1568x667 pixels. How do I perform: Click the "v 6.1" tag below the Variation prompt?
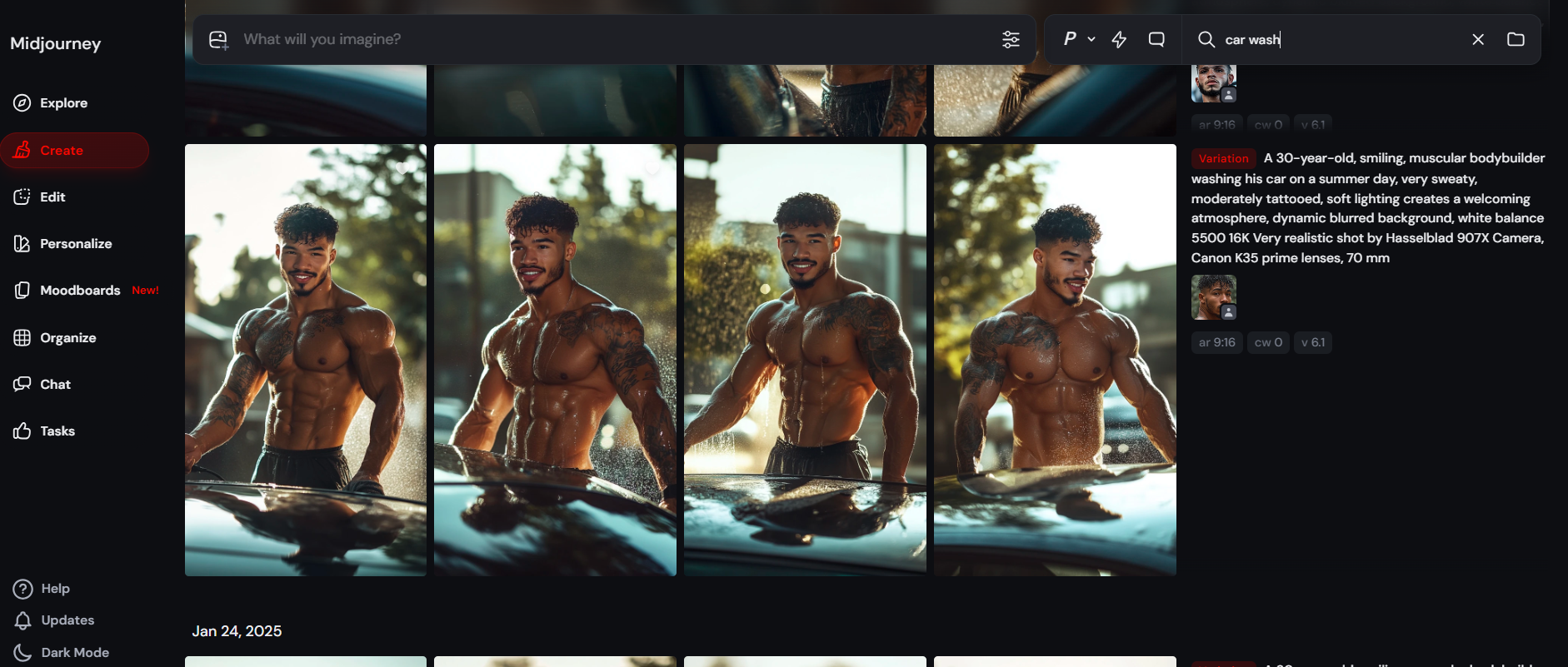(x=1312, y=342)
